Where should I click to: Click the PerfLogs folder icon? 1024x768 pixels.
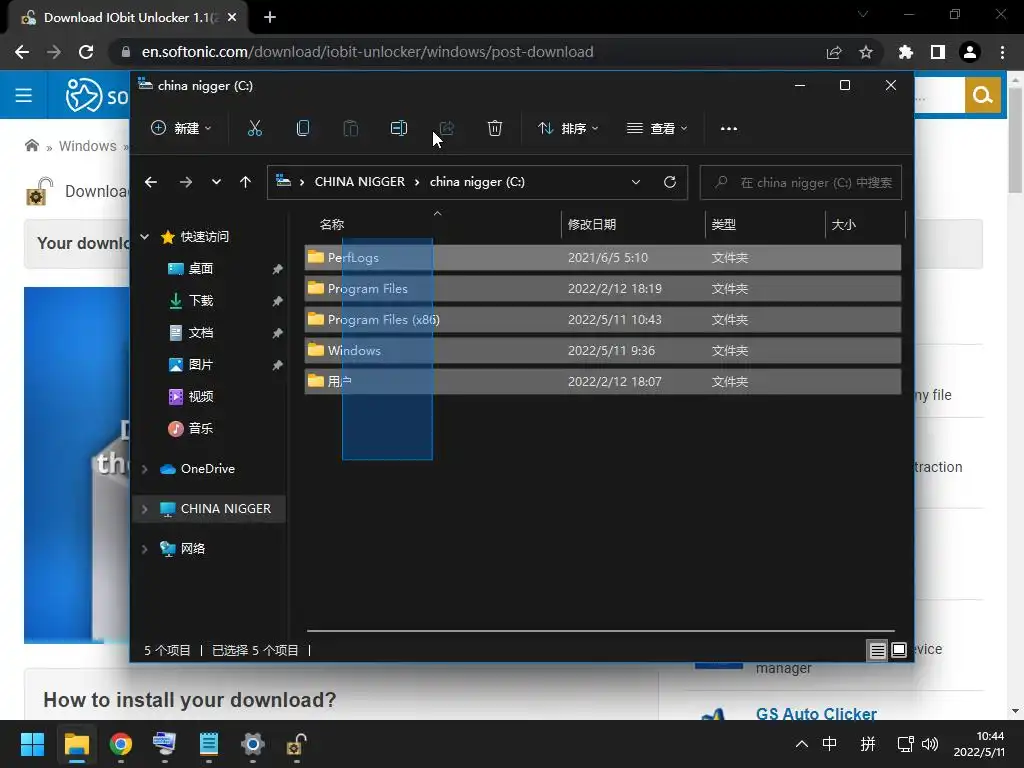tap(316, 257)
